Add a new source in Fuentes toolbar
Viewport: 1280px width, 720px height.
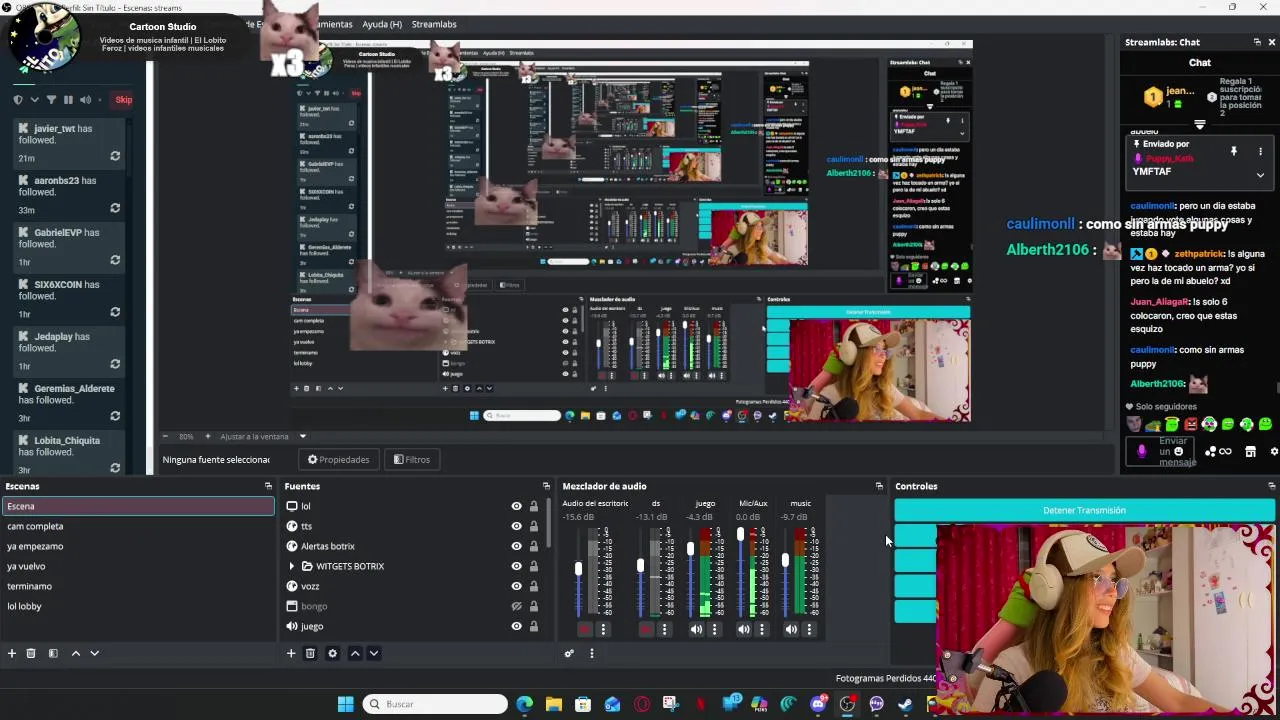coord(291,653)
